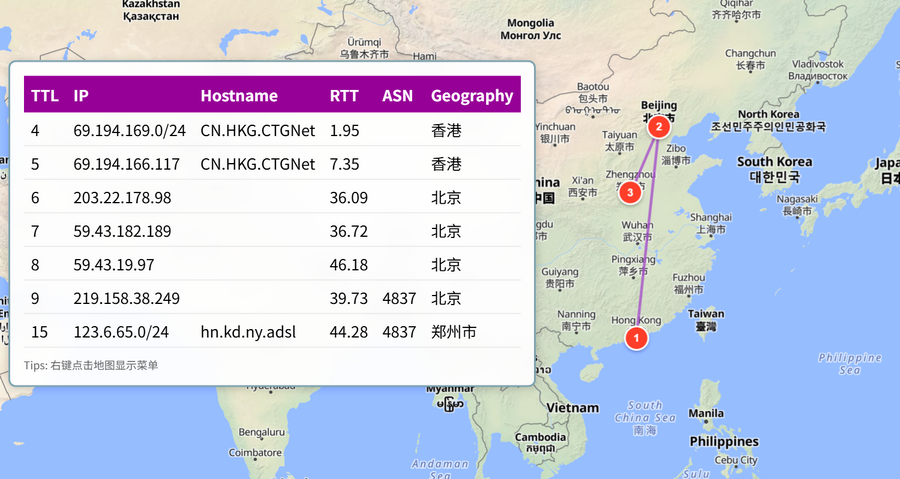Select the row with IP 69.194.166.117
The image size is (900, 479).
pyautogui.click(x=272, y=163)
